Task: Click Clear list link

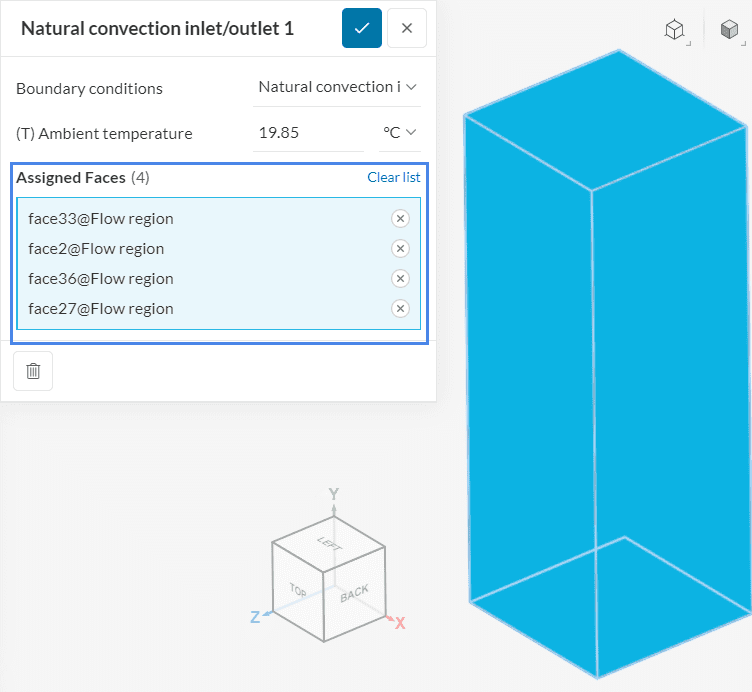Action: pos(393,177)
